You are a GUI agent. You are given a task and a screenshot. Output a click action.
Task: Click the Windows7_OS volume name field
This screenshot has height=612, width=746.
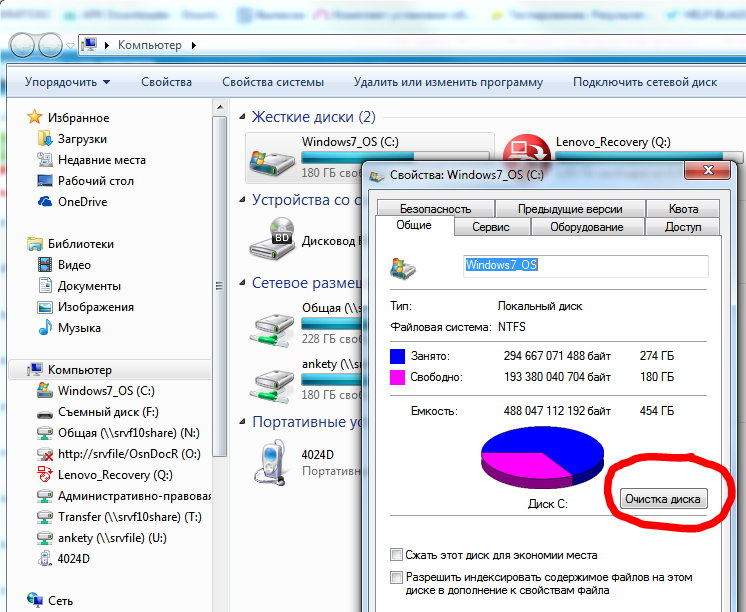click(x=586, y=266)
